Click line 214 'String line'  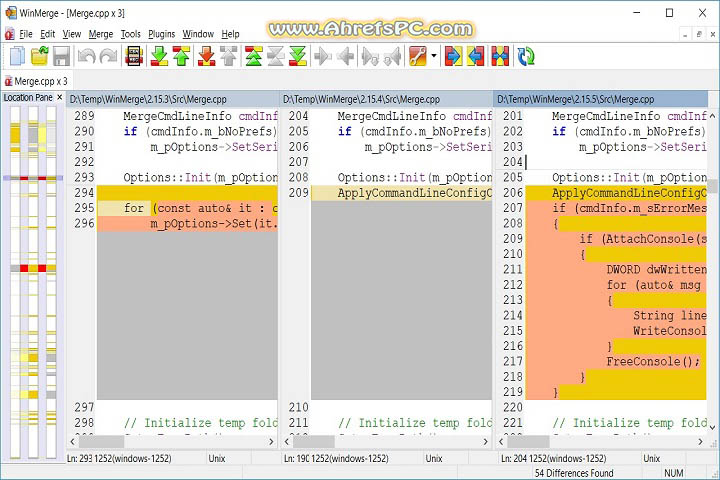click(x=669, y=316)
